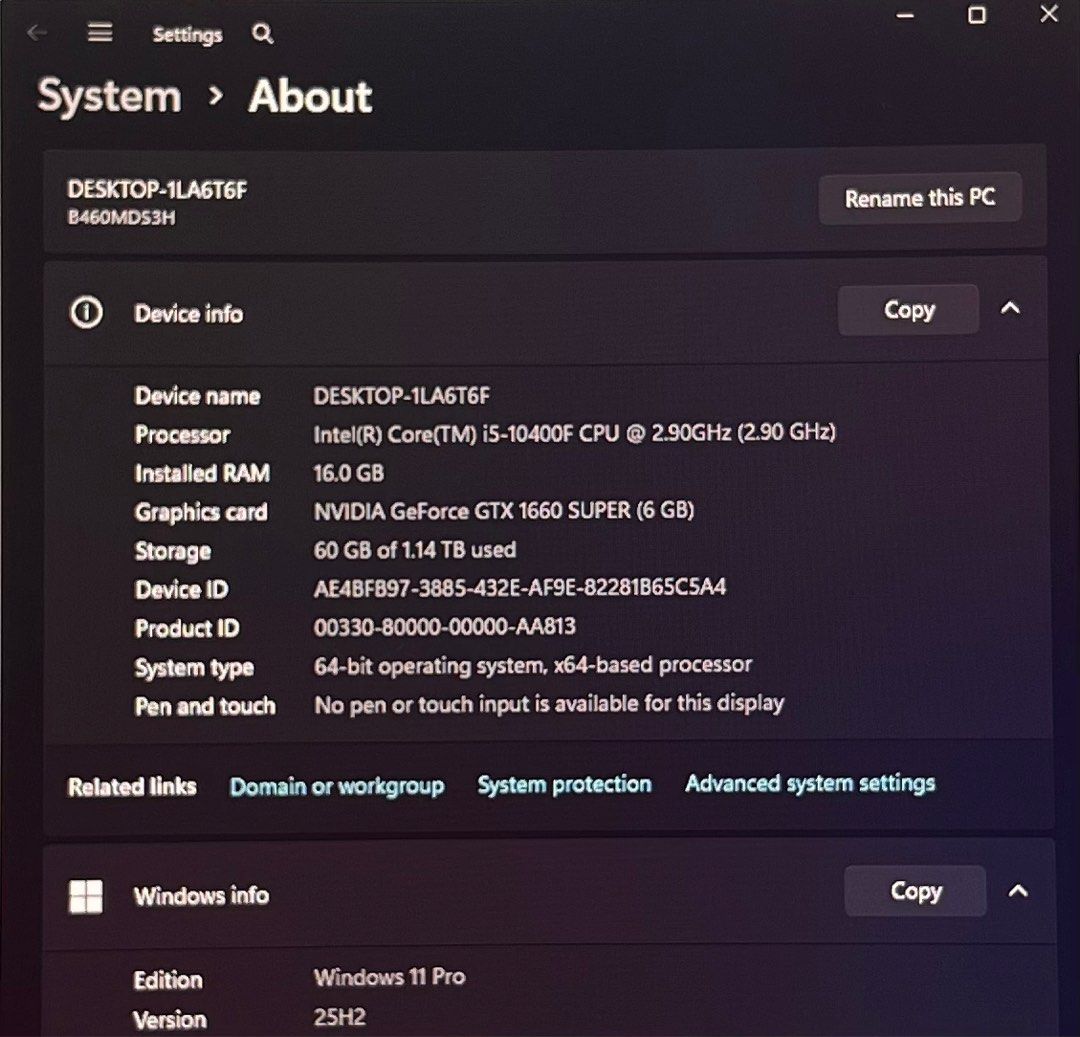Click the Device info heading
This screenshot has width=1080, height=1037.
point(189,314)
